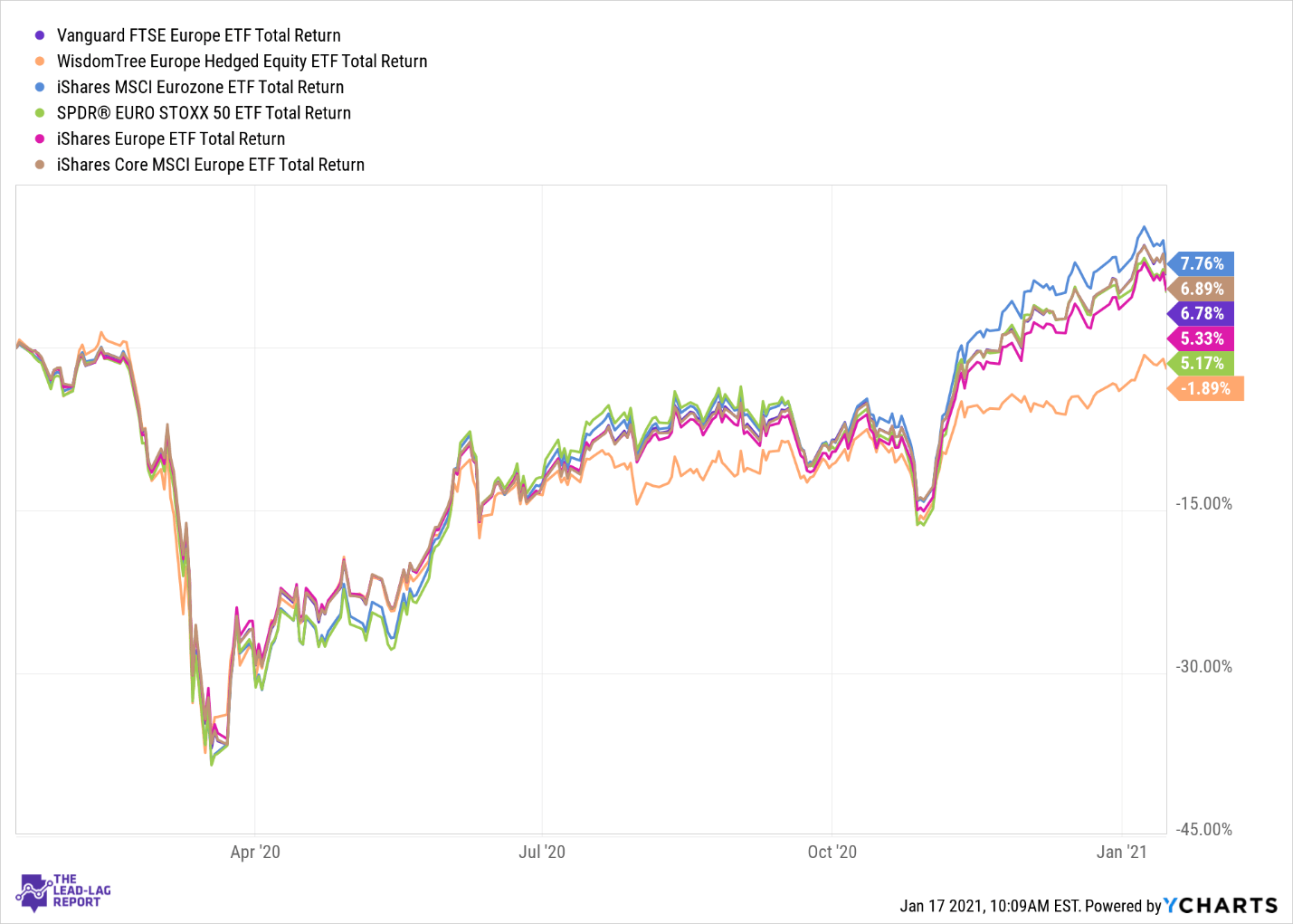Click the green 5.17% value tag
The image size is (1293, 924).
[x=1201, y=363]
